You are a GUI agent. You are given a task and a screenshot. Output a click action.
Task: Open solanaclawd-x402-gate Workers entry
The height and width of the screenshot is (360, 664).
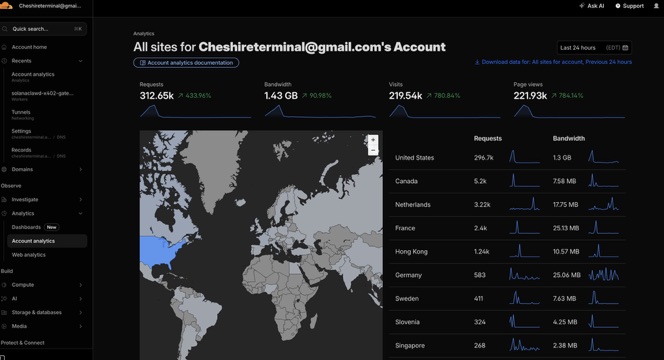coord(42,96)
